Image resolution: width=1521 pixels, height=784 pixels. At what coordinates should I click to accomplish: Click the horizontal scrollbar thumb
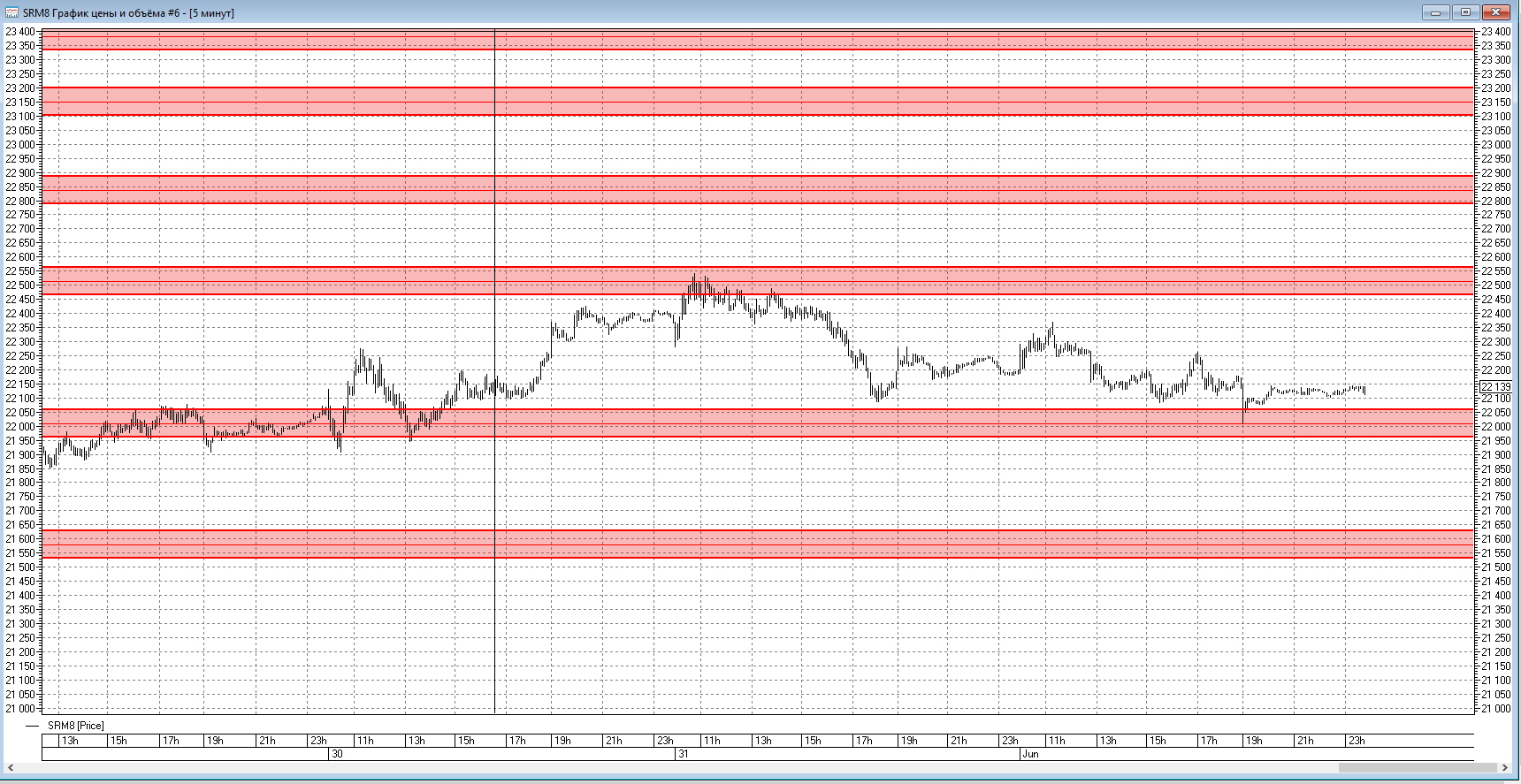click(x=1418, y=769)
